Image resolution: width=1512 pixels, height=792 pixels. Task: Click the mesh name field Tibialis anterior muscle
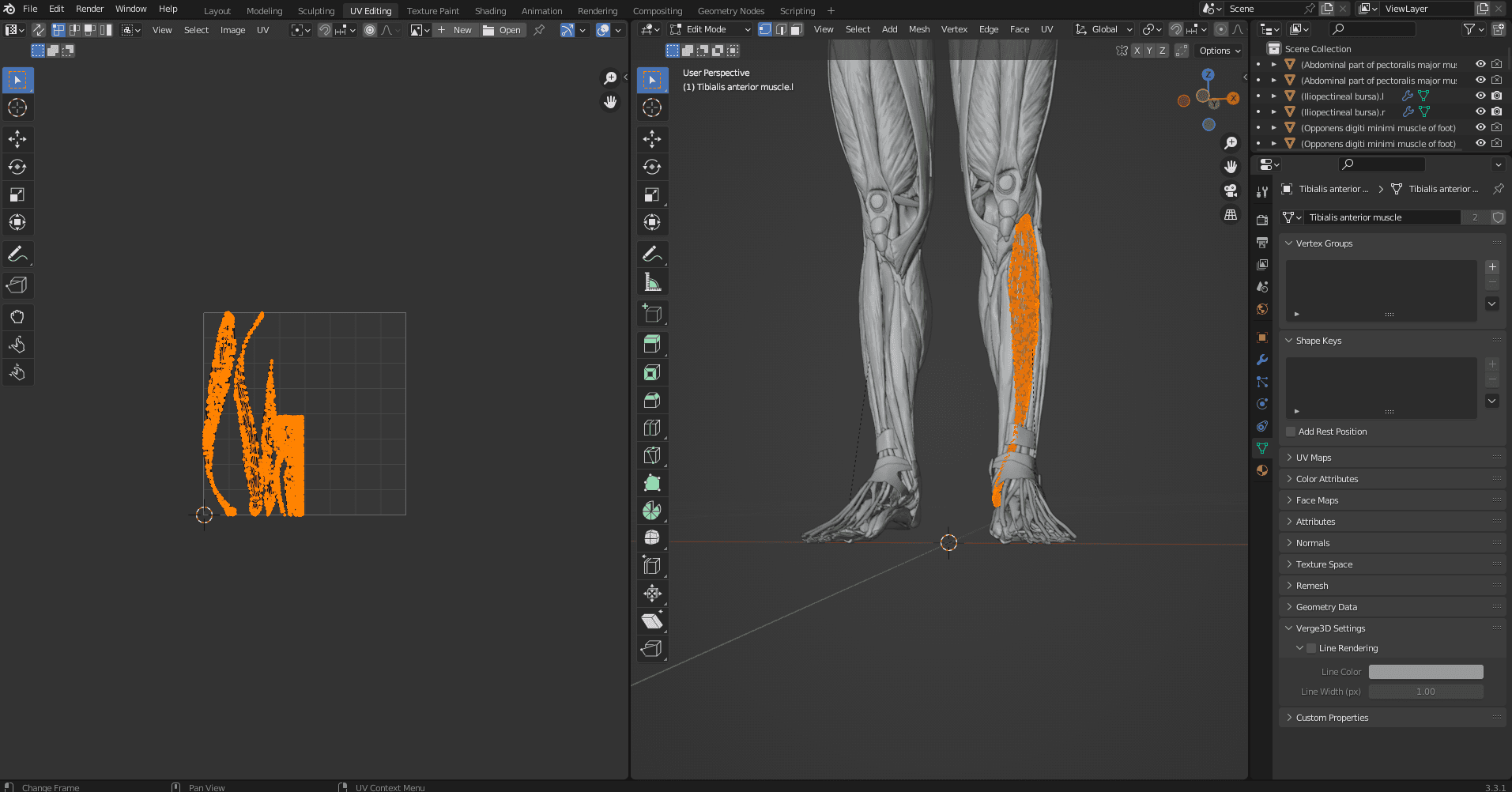coord(1383,217)
